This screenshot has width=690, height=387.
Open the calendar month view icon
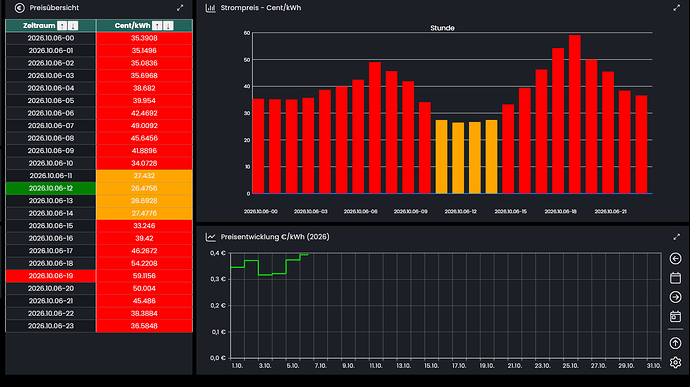point(675,278)
